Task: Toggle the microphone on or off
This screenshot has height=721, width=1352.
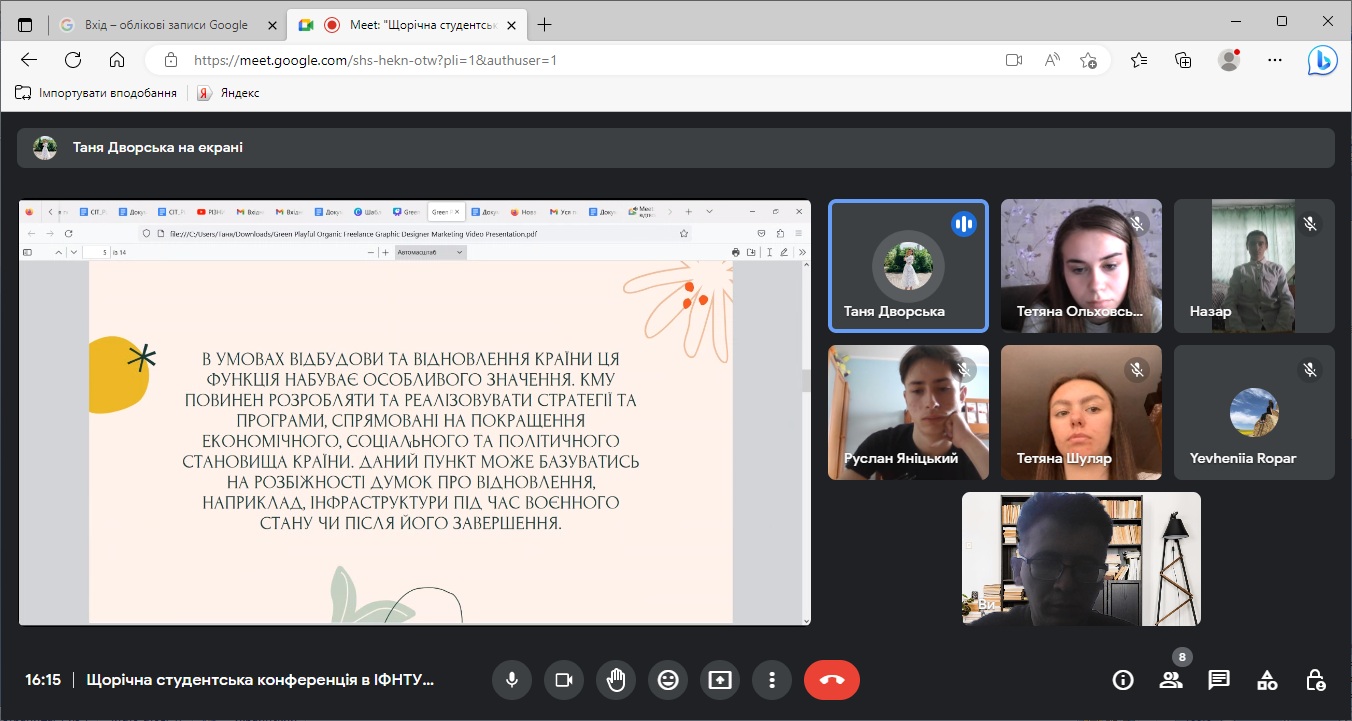Action: 511,680
